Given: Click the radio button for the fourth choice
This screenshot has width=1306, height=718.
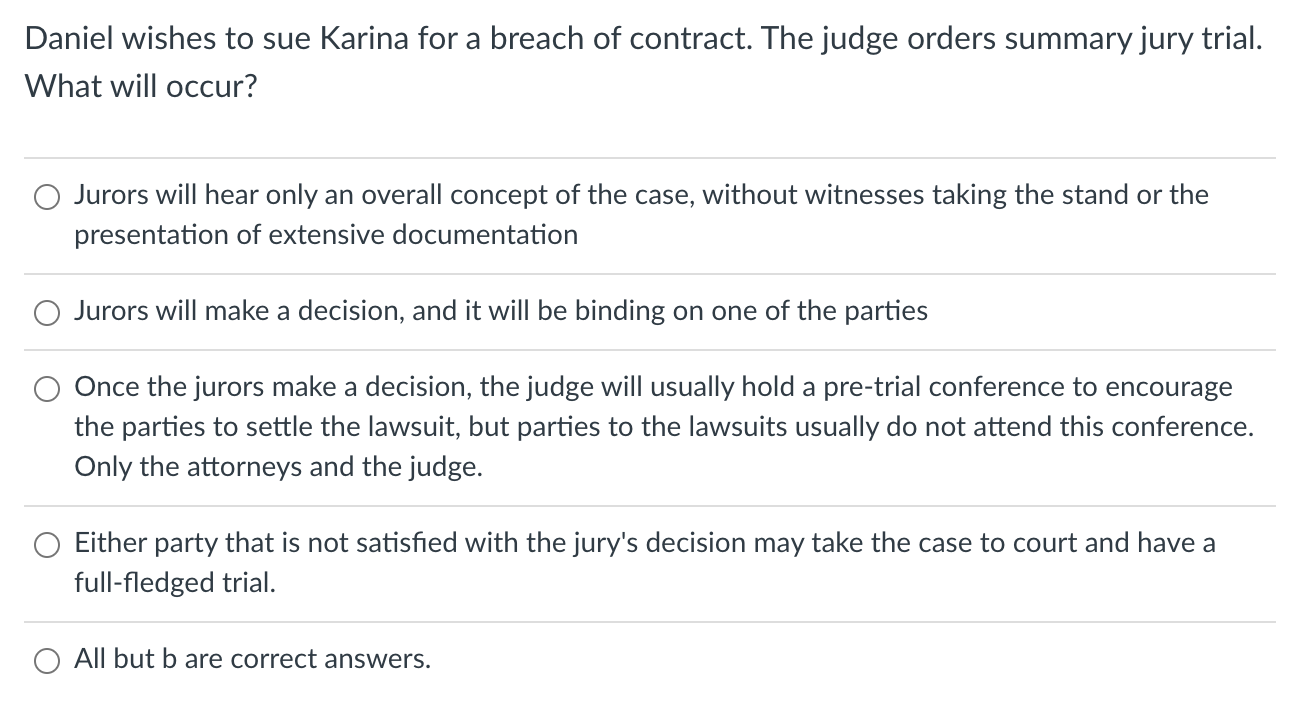Looking at the screenshot, I should 46,545.
